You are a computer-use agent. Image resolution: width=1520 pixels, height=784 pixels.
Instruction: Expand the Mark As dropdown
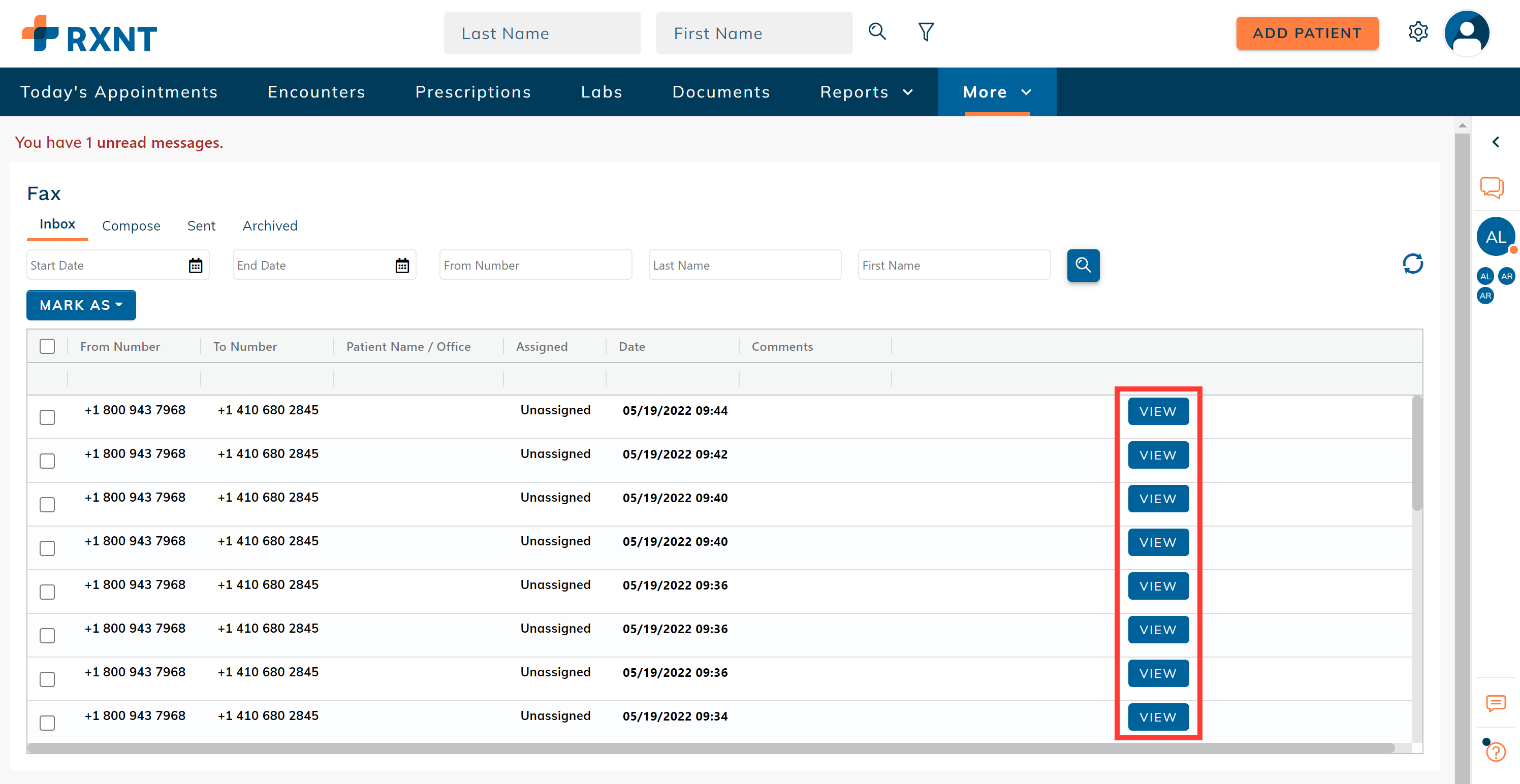pos(81,305)
